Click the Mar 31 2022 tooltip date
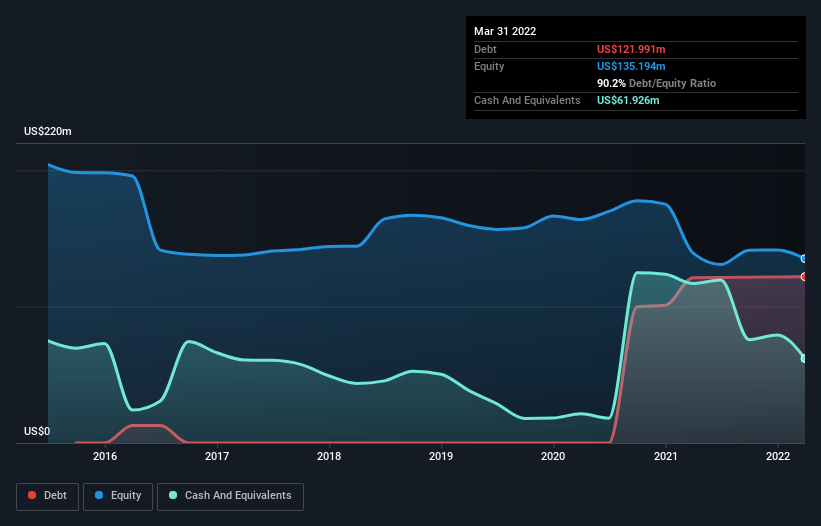The height and width of the screenshot is (526, 821). tap(505, 31)
